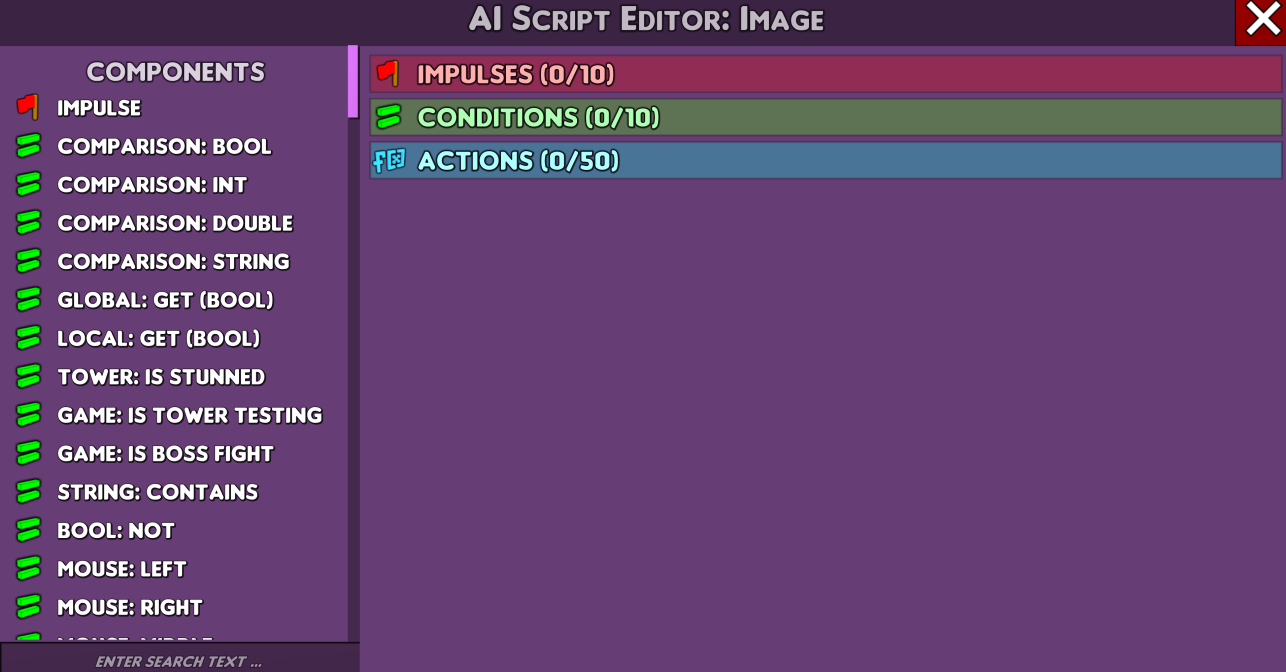Click the Enter Search Text field
Viewport: 1286px width, 672px height.
(179, 660)
